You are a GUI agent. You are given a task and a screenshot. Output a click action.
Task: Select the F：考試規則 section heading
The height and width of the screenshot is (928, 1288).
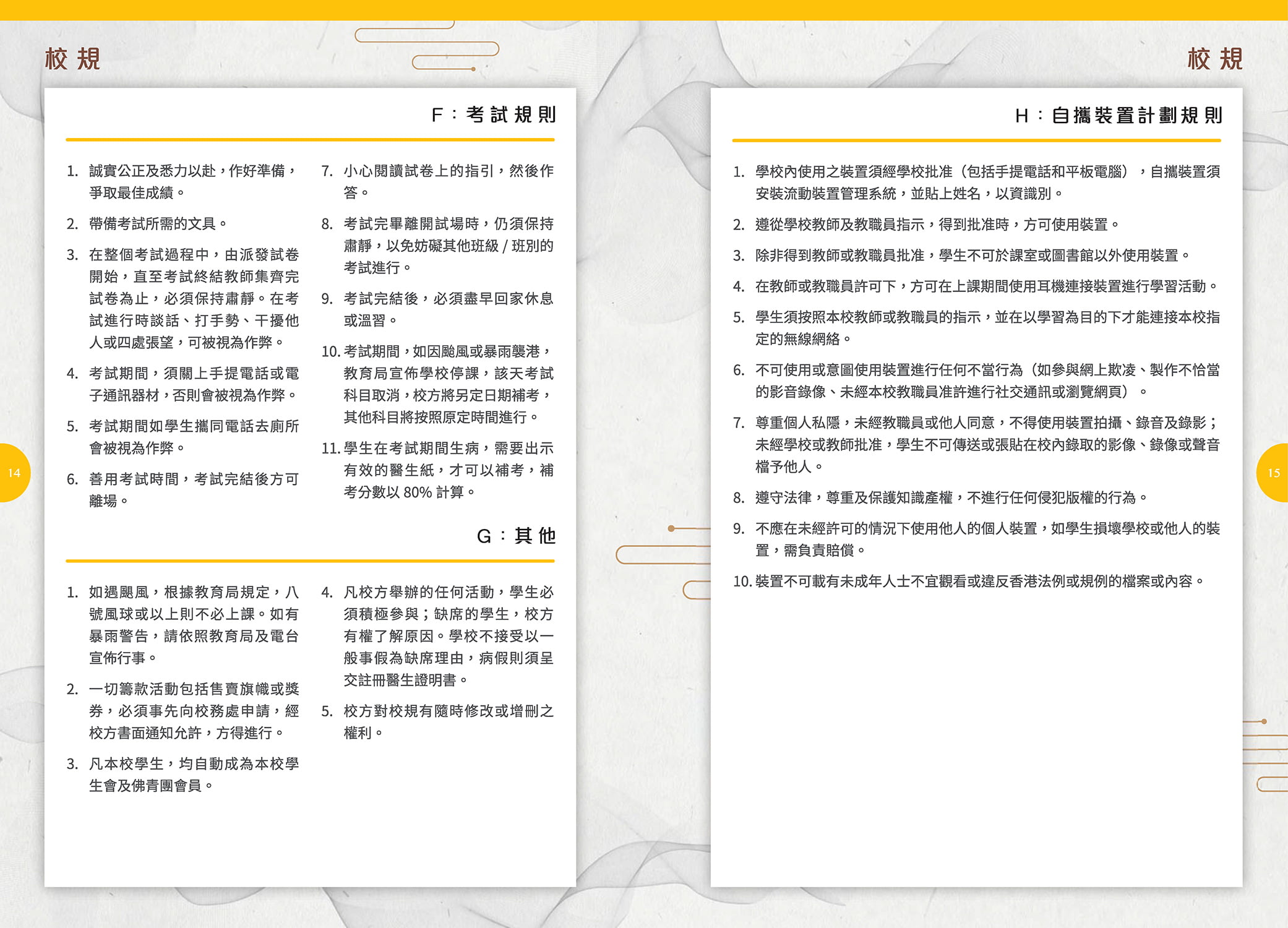[x=493, y=114]
